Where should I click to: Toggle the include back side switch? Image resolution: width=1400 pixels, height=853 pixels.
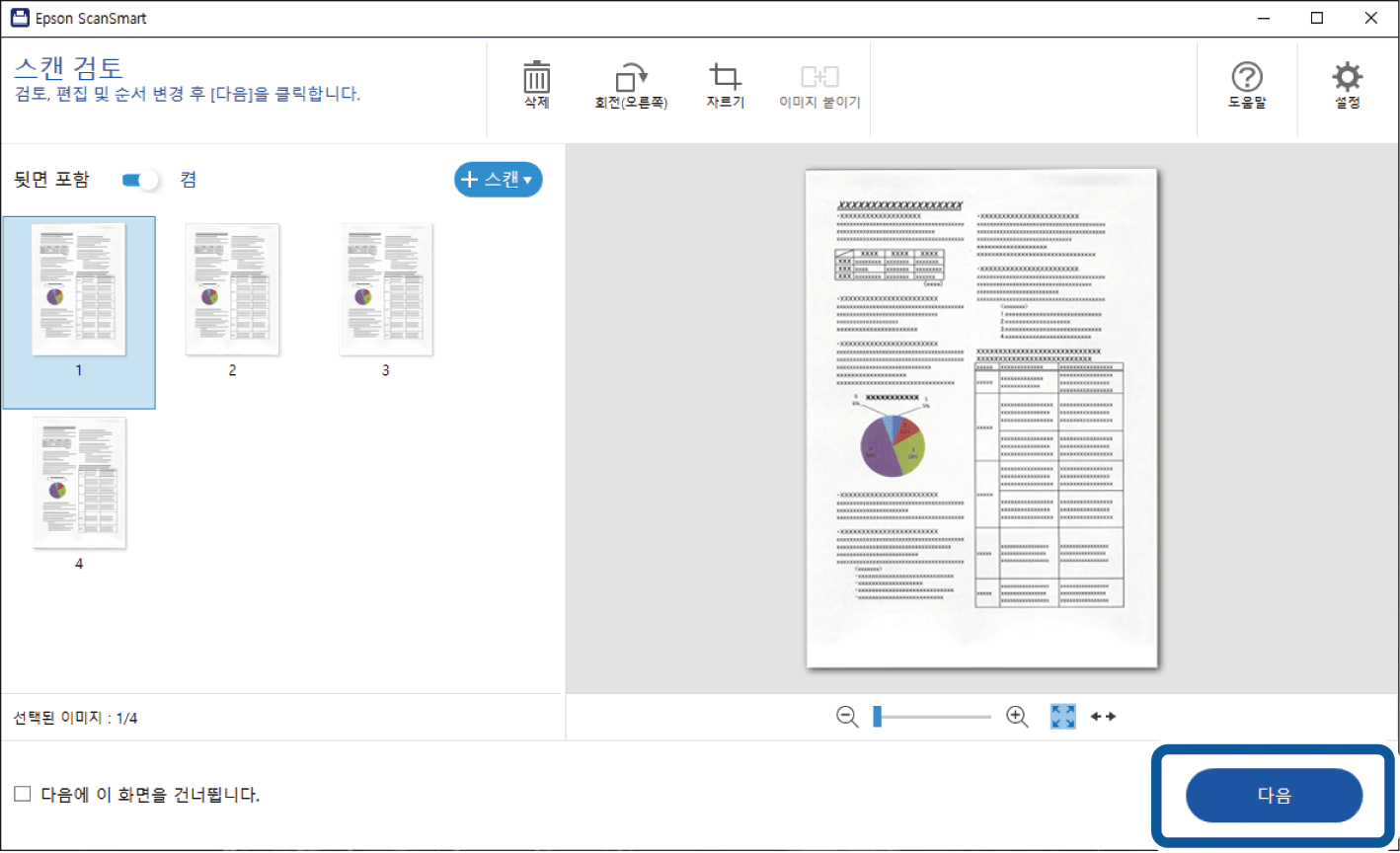click(140, 180)
